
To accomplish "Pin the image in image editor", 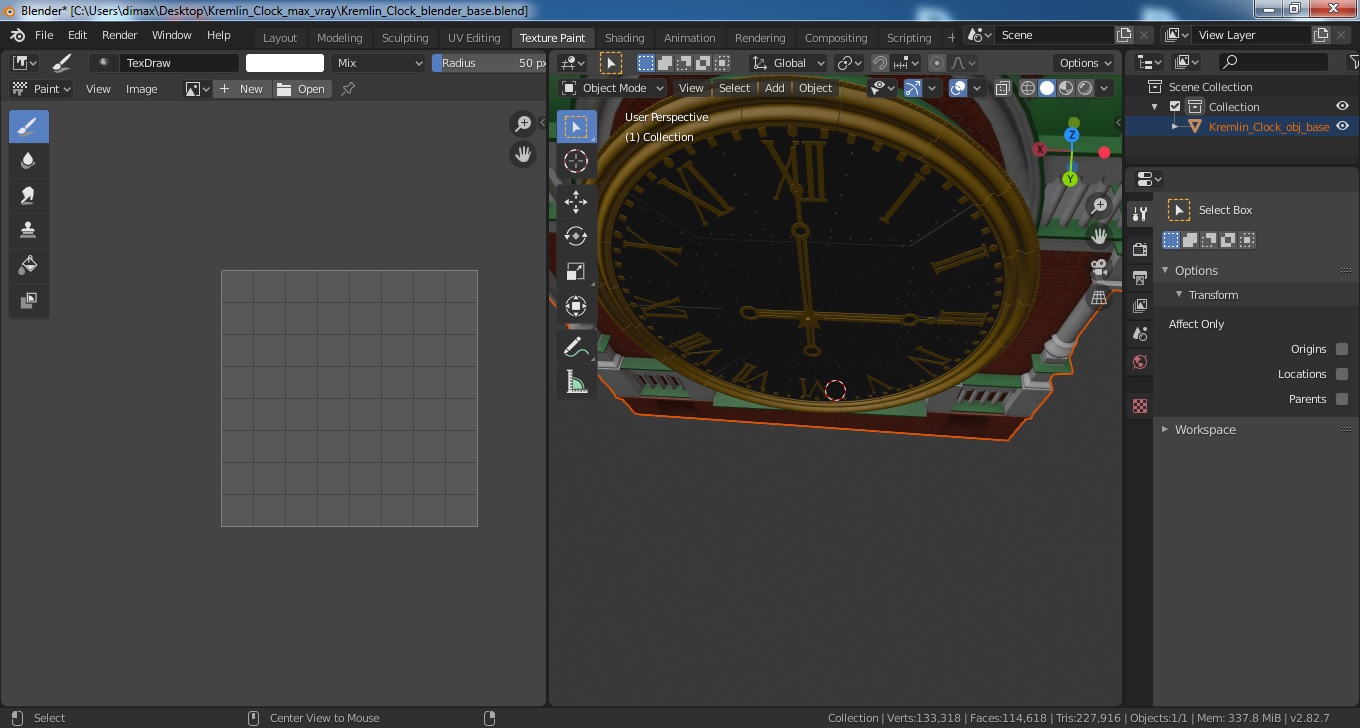I will pyautogui.click(x=348, y=89).
